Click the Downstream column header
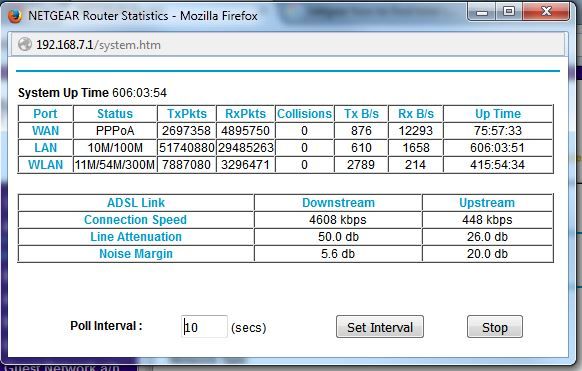This screenshot has width=582, height=371. (338, 203)
